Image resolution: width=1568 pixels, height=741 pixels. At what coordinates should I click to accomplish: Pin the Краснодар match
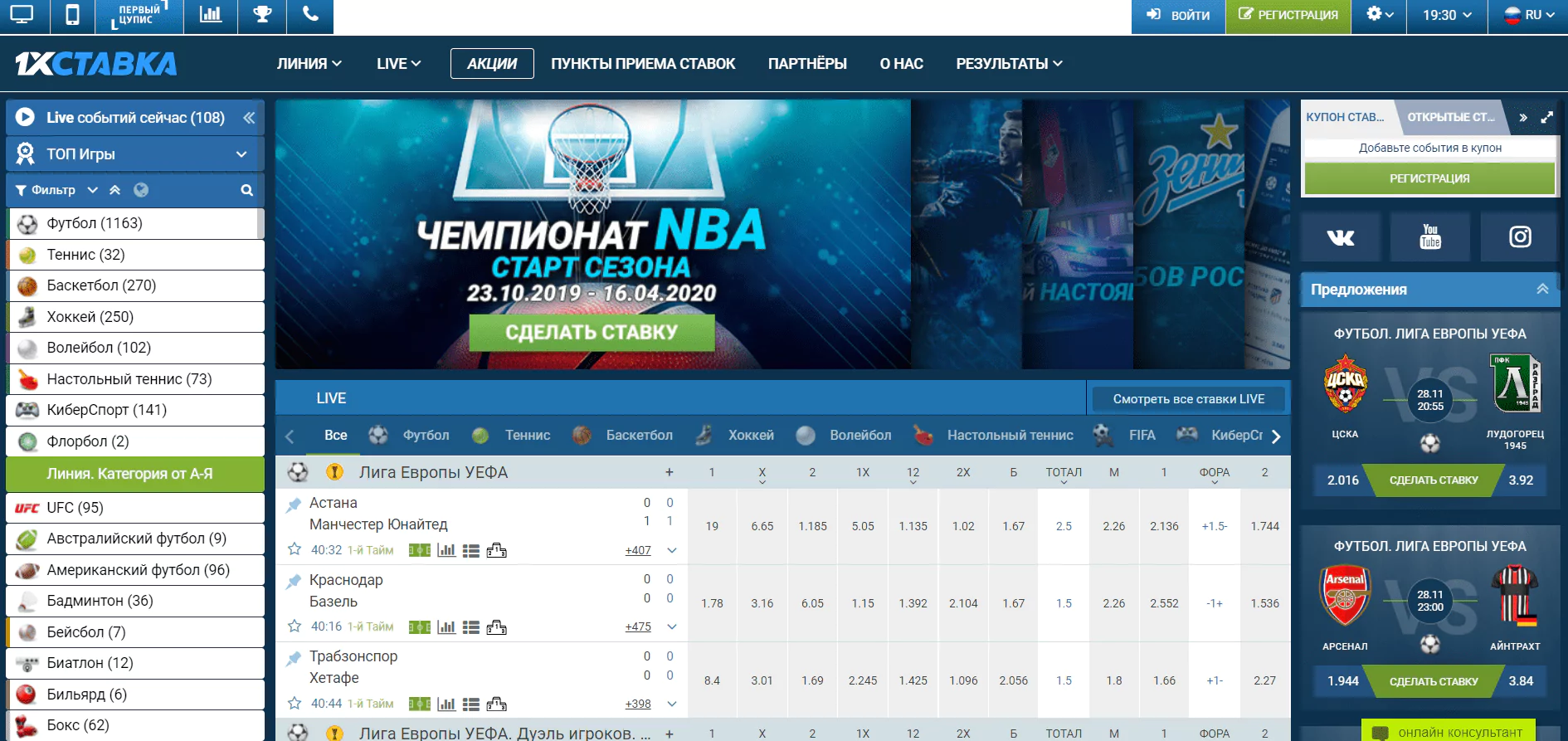294,582
